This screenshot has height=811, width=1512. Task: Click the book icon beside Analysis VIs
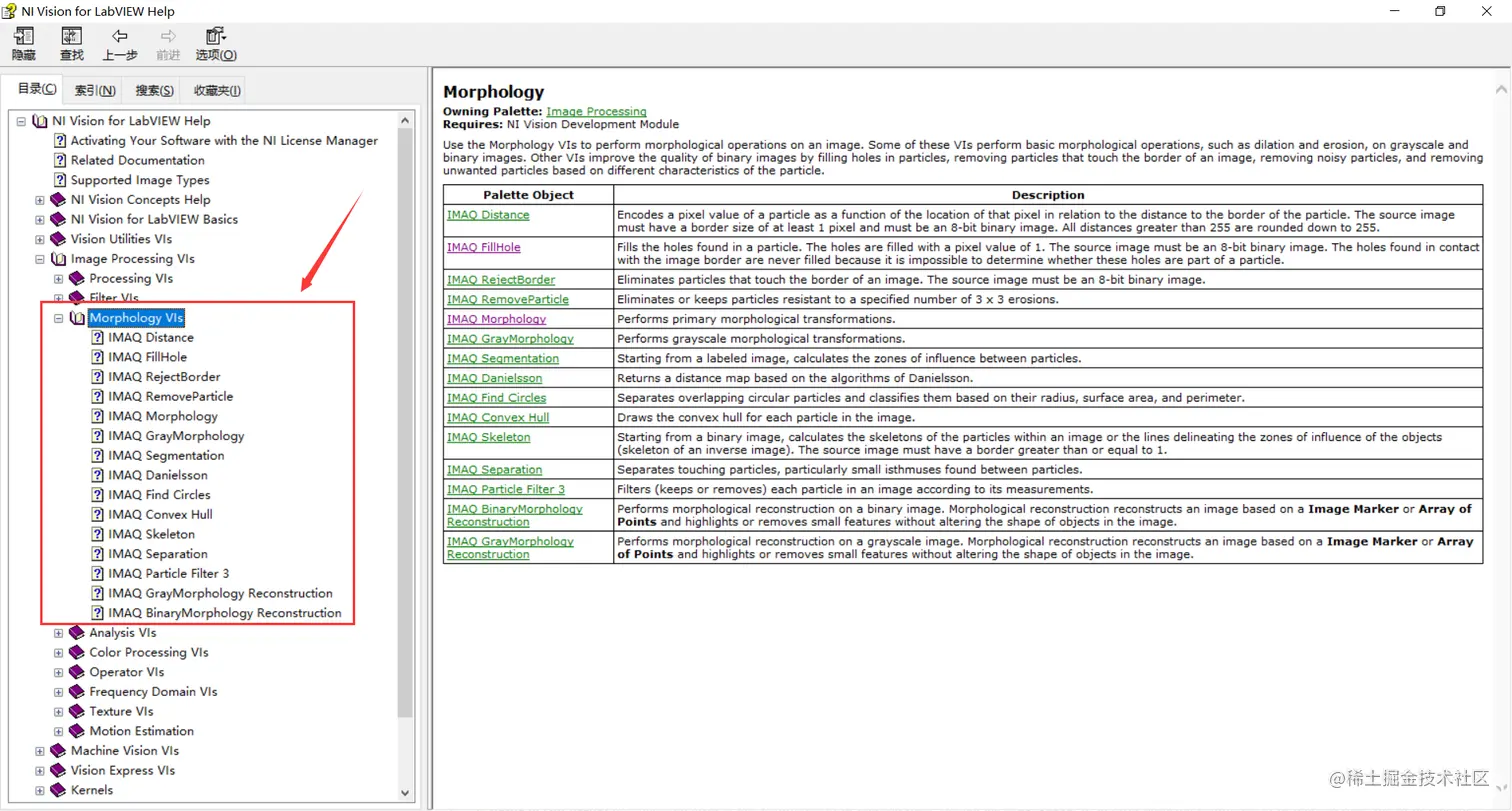(77, 633)
